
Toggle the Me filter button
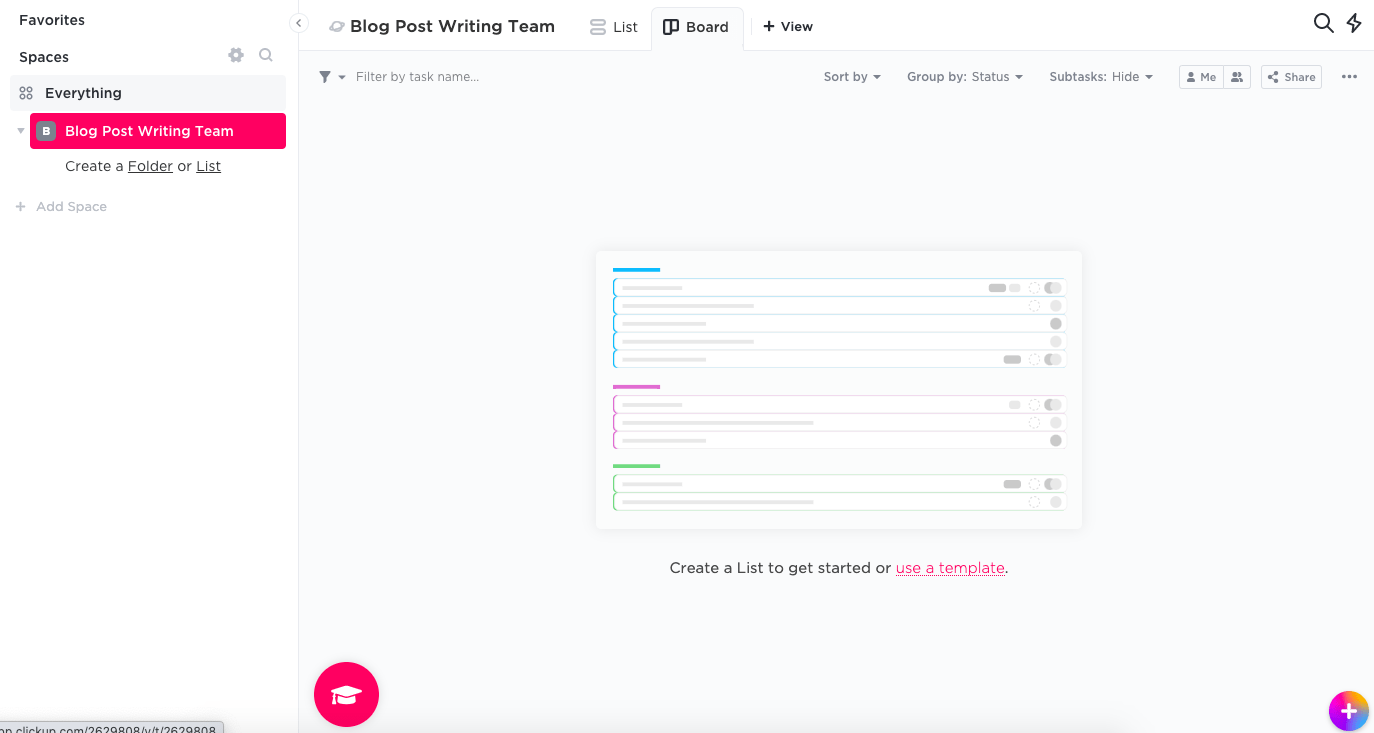(1202, 77)
